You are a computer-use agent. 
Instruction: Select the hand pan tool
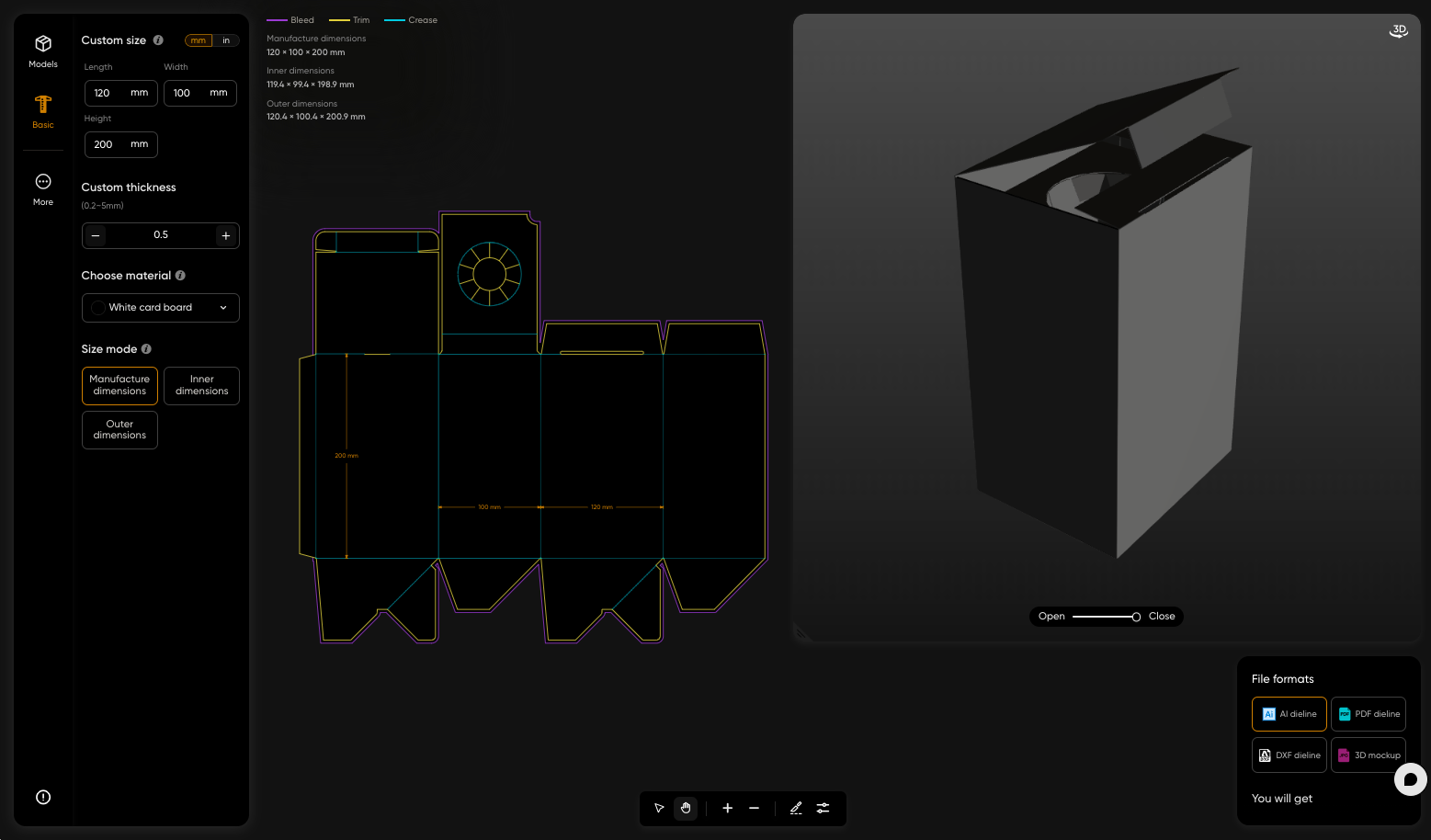click(686, 809)
